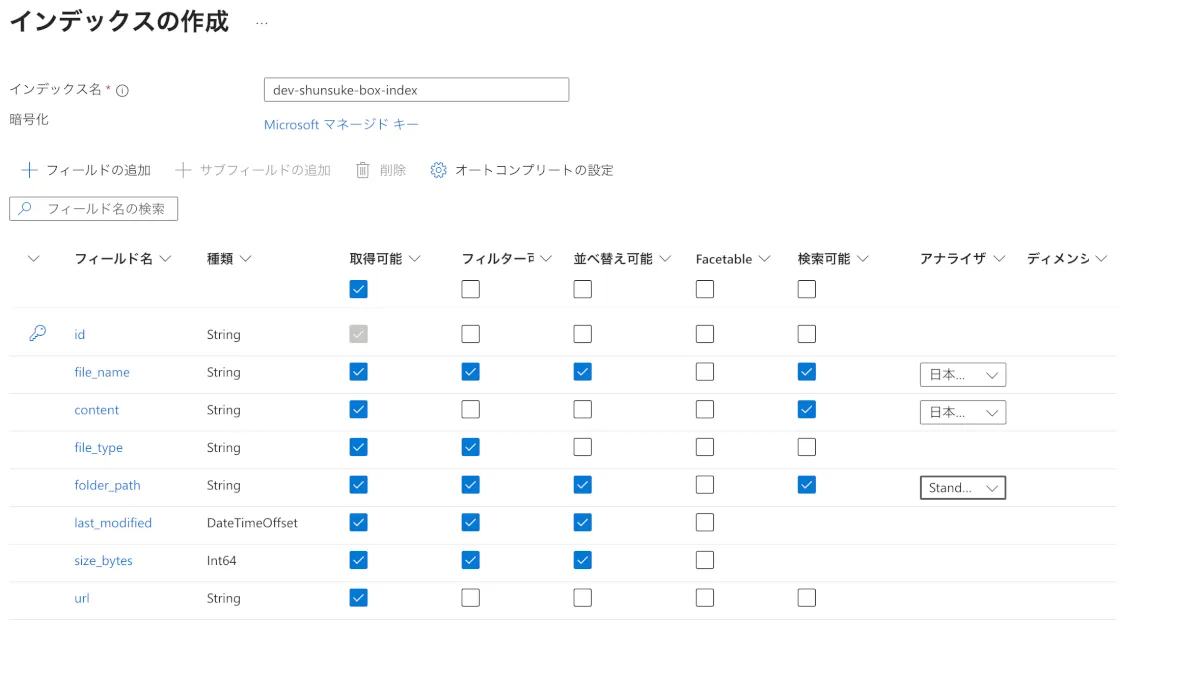The height and width of the screenshot is (674, 1200).
Task: Open the Microsoft マネージド キー link
Action: (x=341, y=125)
